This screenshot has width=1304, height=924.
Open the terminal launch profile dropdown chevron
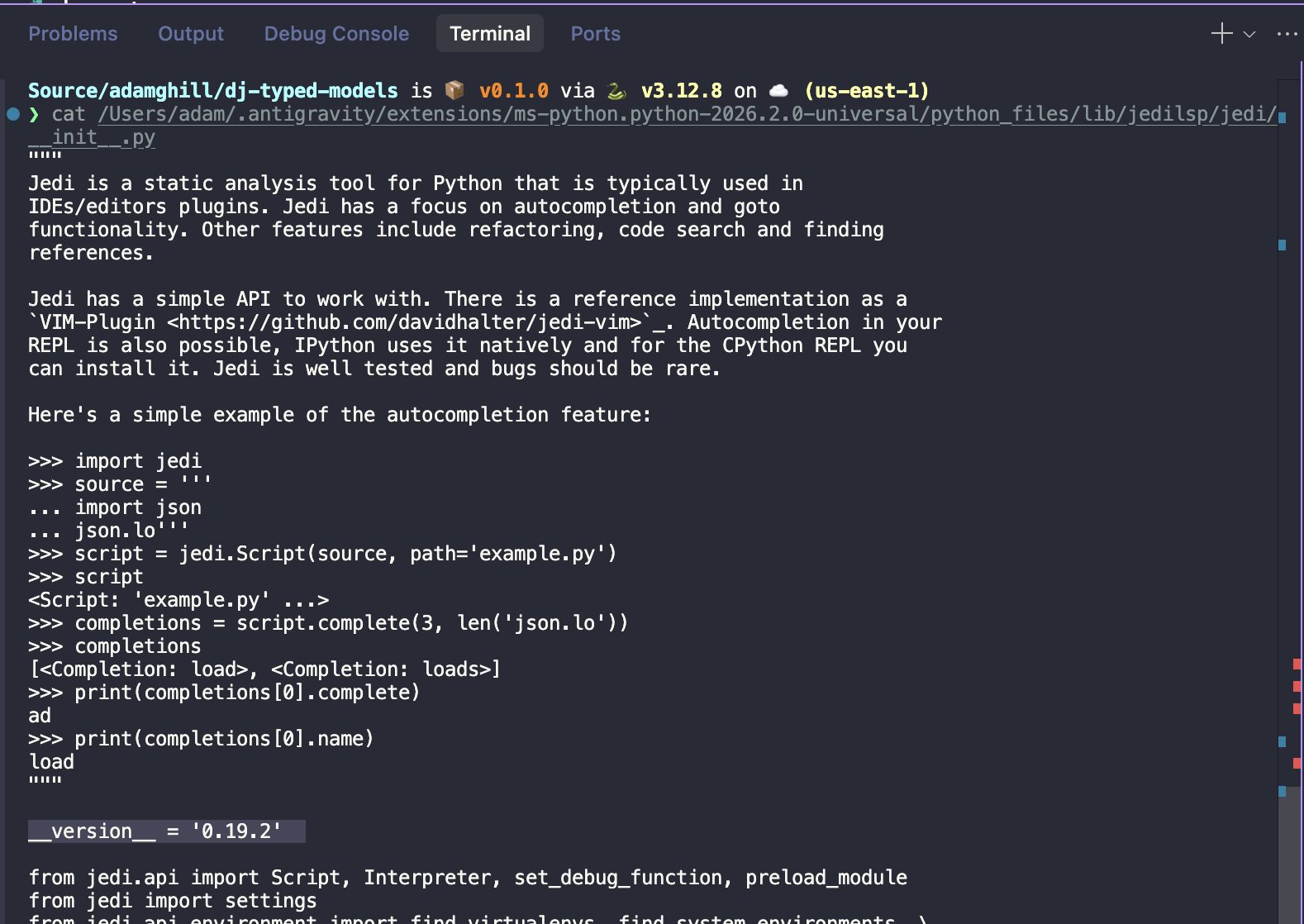click(1249, 34)
